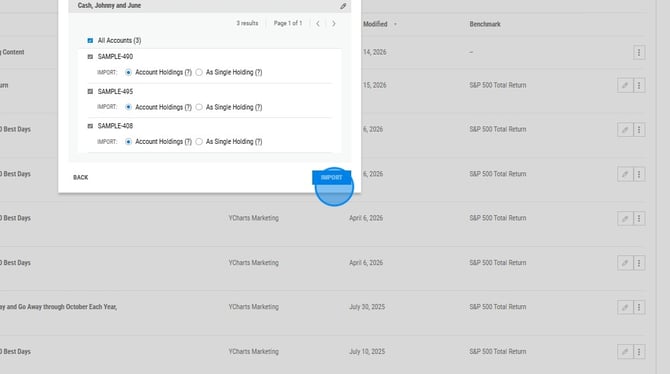Open the kebab menu for the July 10, 2025 row
This screenshot has height=374, width=670.
pyautogui.click(x=639, y=352)
